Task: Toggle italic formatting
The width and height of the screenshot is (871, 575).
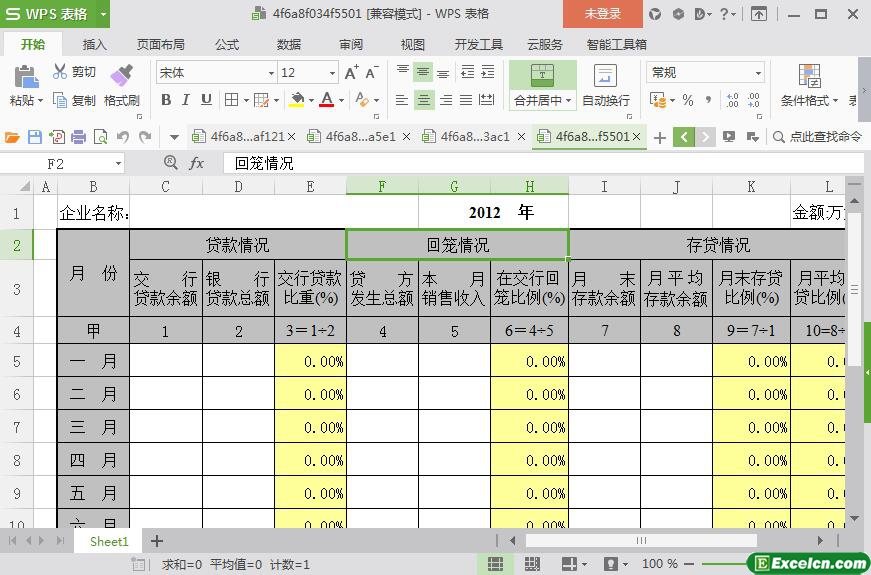Action: pos(186,100)
